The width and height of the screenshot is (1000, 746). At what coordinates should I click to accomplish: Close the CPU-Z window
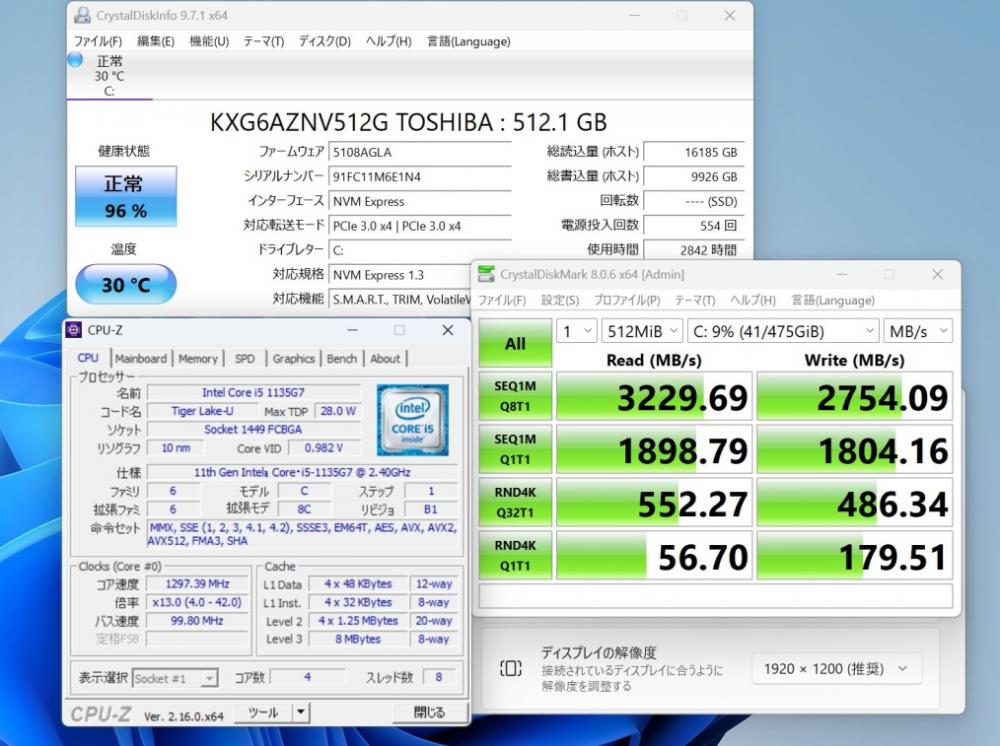point(448,330)
